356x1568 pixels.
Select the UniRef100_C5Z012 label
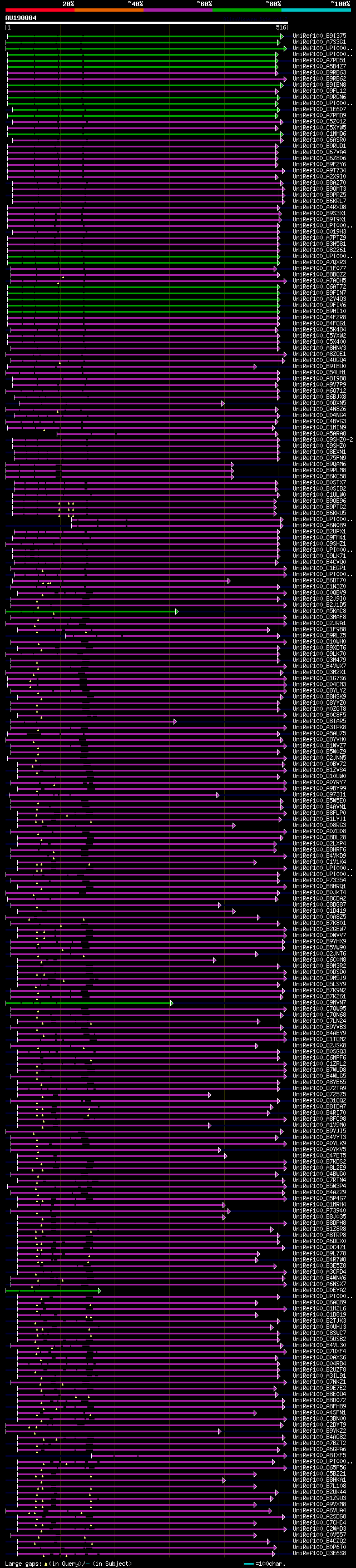point(319,122)
